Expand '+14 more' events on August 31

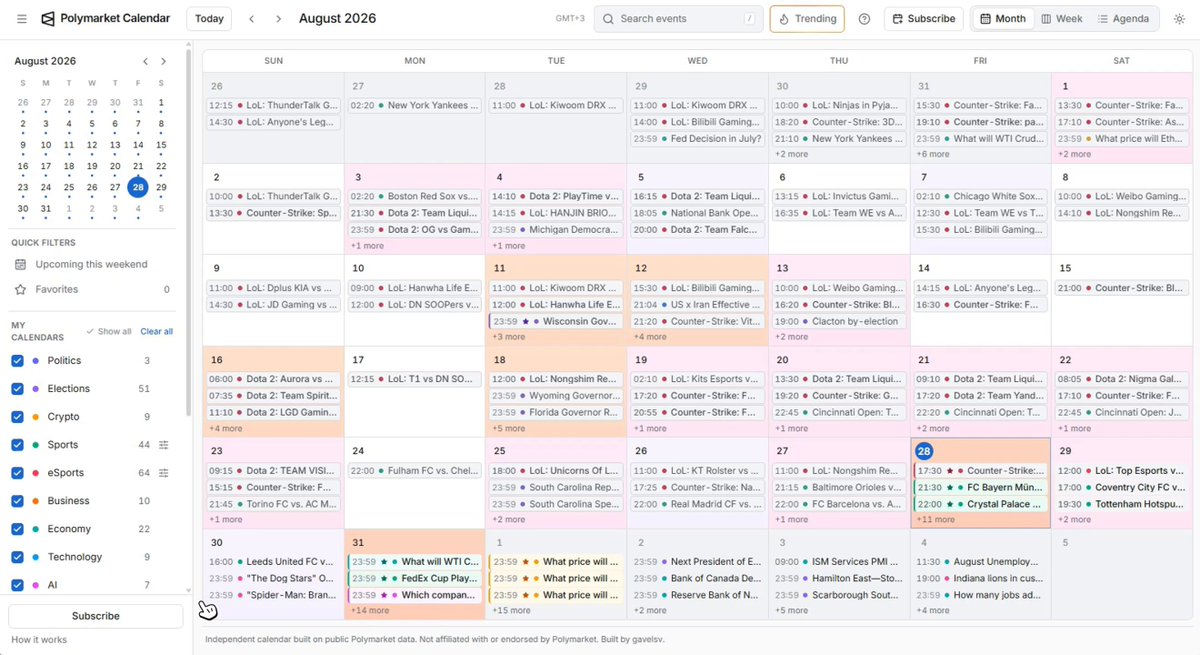[370, 610]
